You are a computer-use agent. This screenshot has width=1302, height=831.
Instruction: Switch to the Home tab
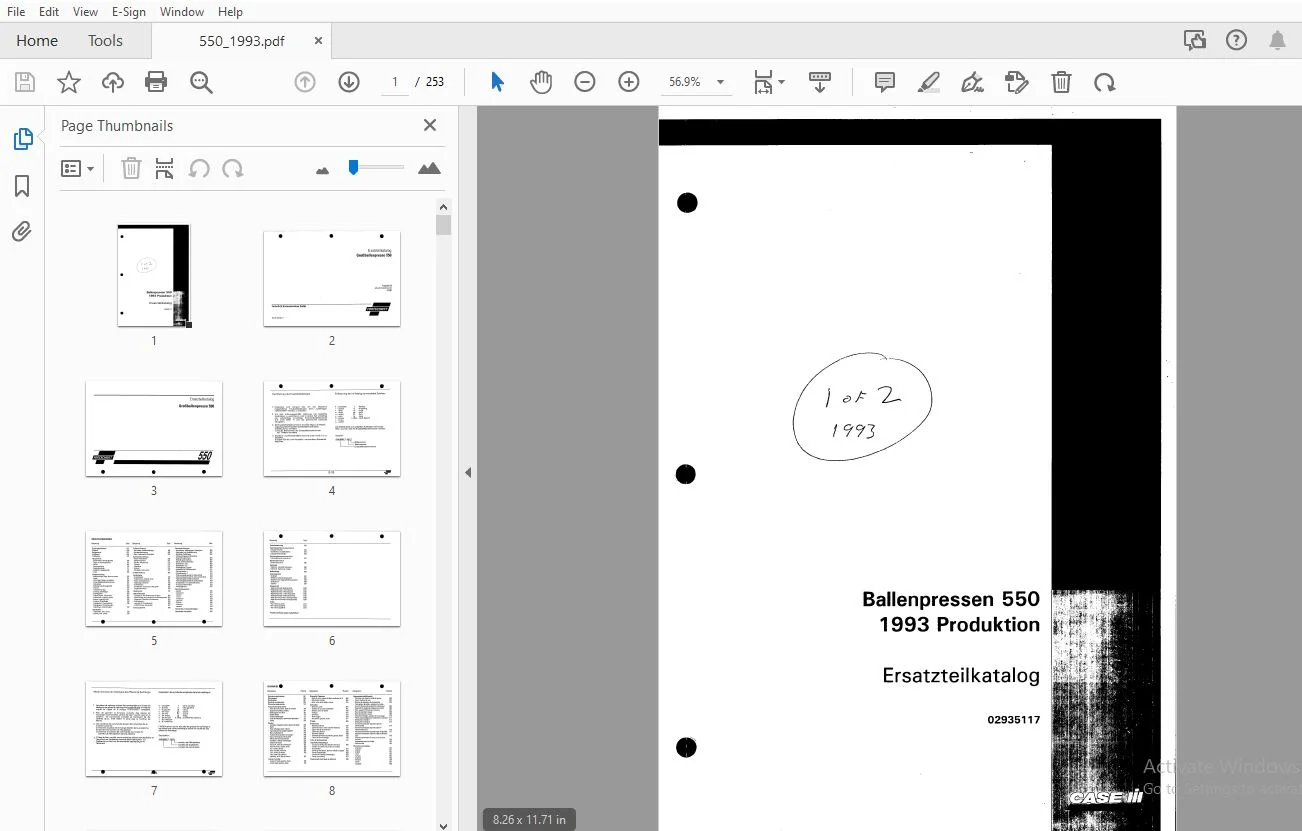pos(37,41)
